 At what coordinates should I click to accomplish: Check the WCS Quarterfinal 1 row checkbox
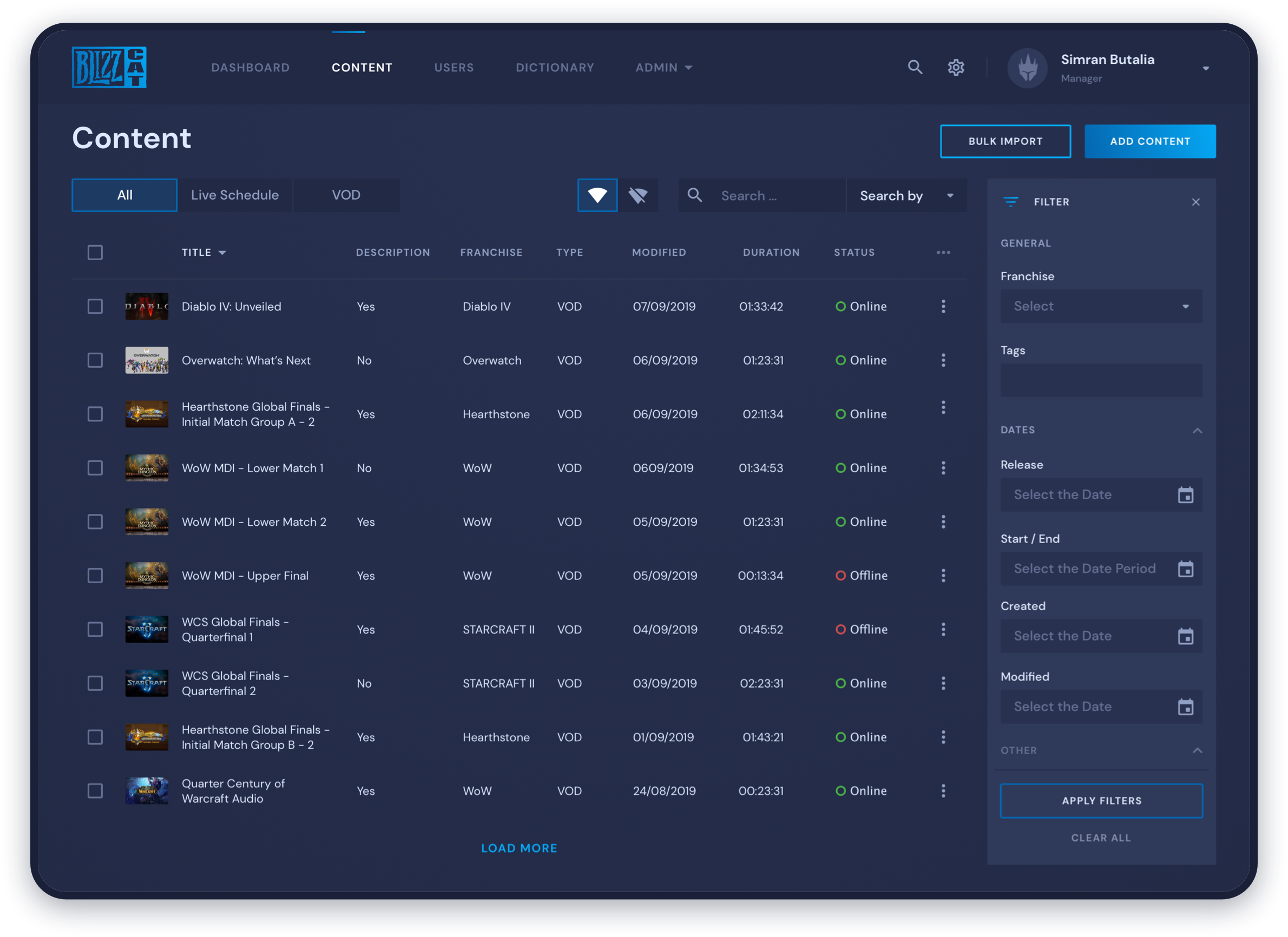click(95, 629)
